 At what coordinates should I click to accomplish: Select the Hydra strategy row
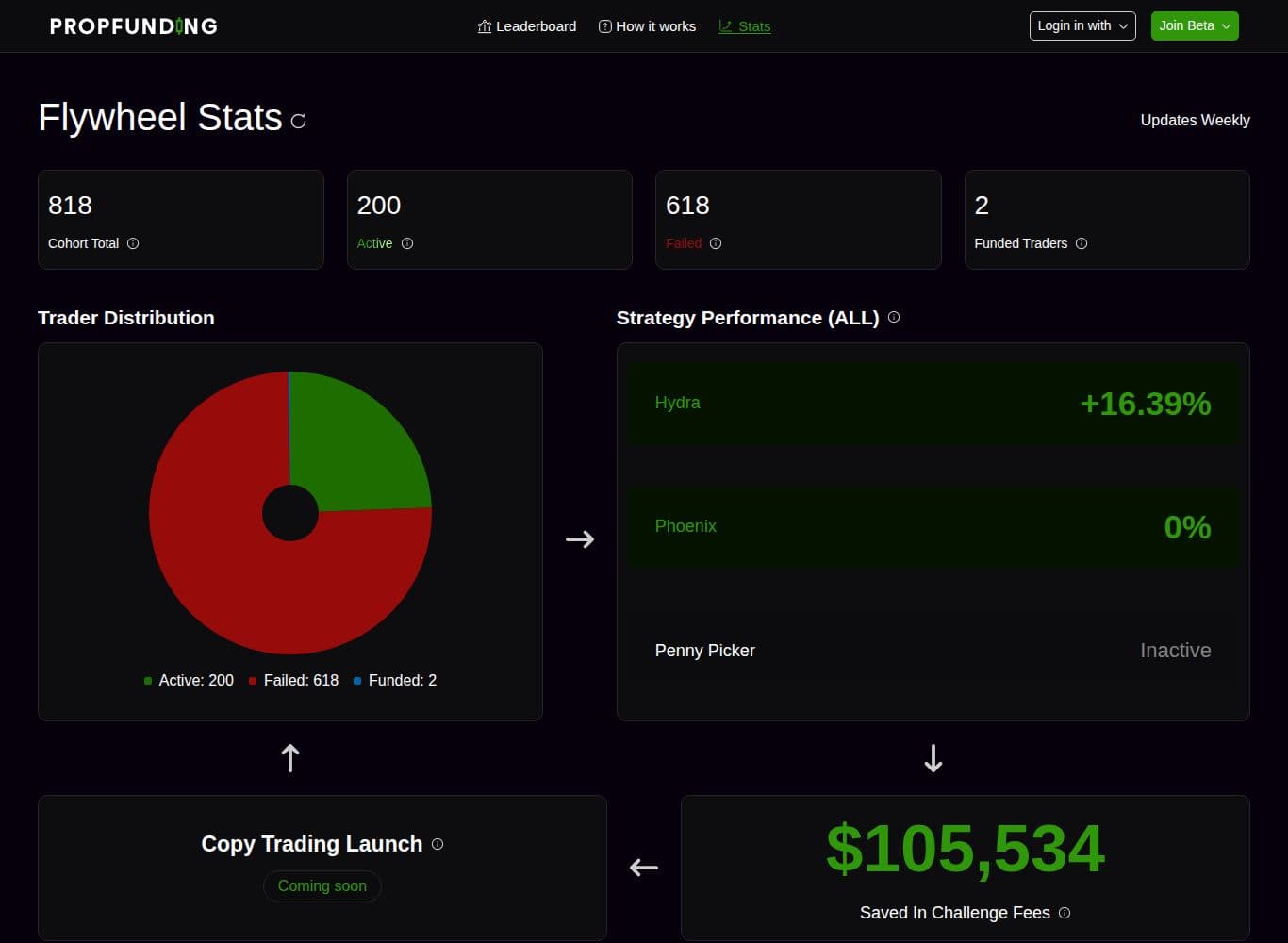933,404
